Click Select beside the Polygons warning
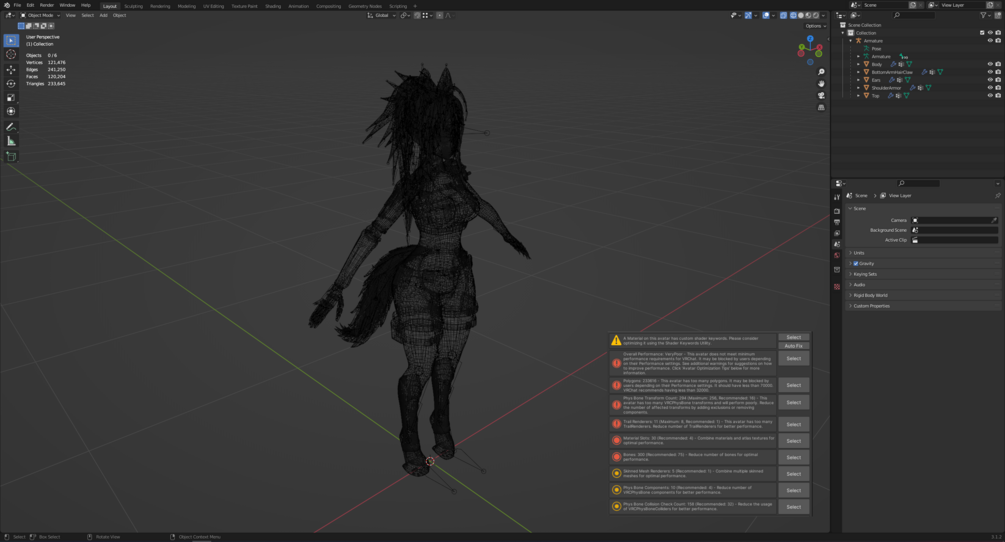Screen dimensions: 1005x542 click(x=793, y=385)
